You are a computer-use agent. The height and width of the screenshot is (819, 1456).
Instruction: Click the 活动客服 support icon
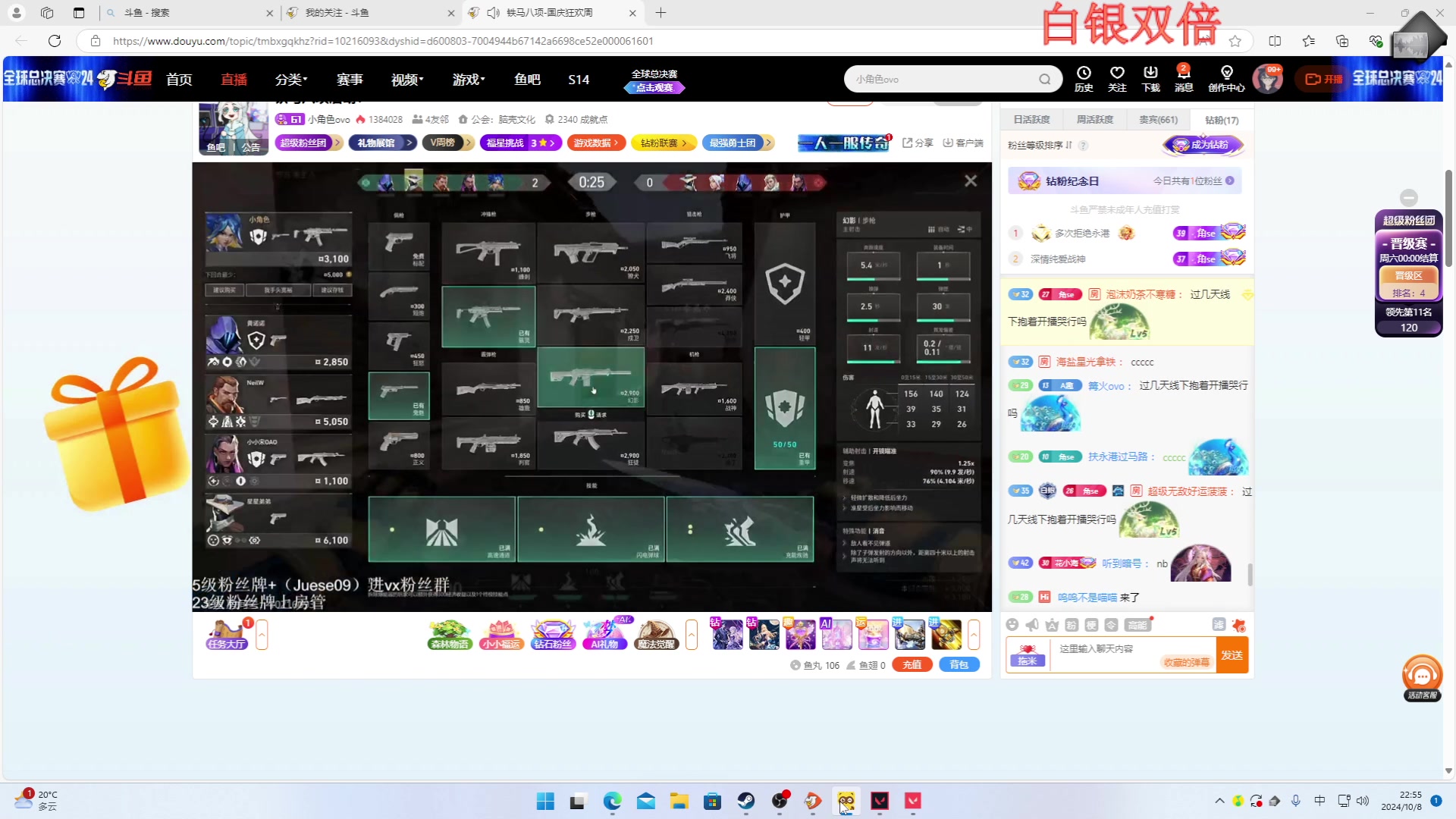tap(1422, 678)
